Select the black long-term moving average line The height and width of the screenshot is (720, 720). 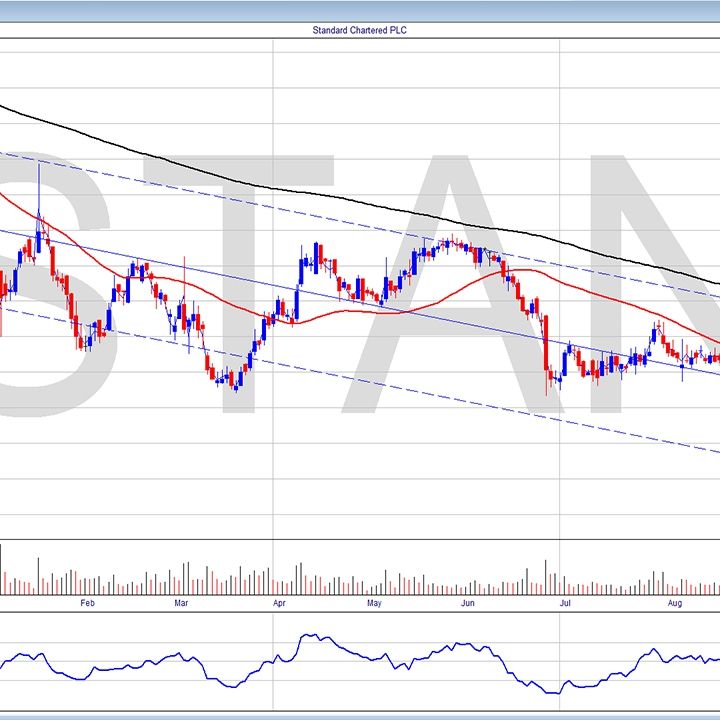[300, 192]
